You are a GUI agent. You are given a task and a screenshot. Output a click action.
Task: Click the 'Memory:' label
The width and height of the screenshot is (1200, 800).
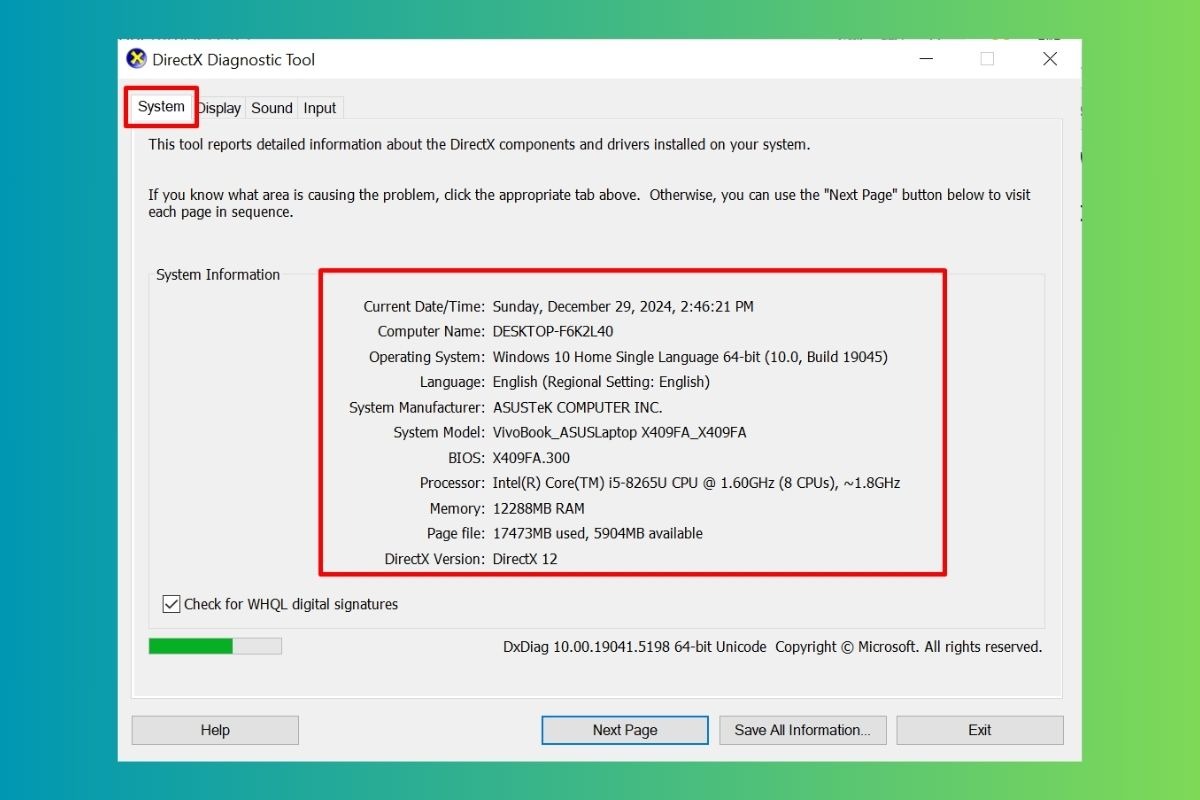coord(458,509)
